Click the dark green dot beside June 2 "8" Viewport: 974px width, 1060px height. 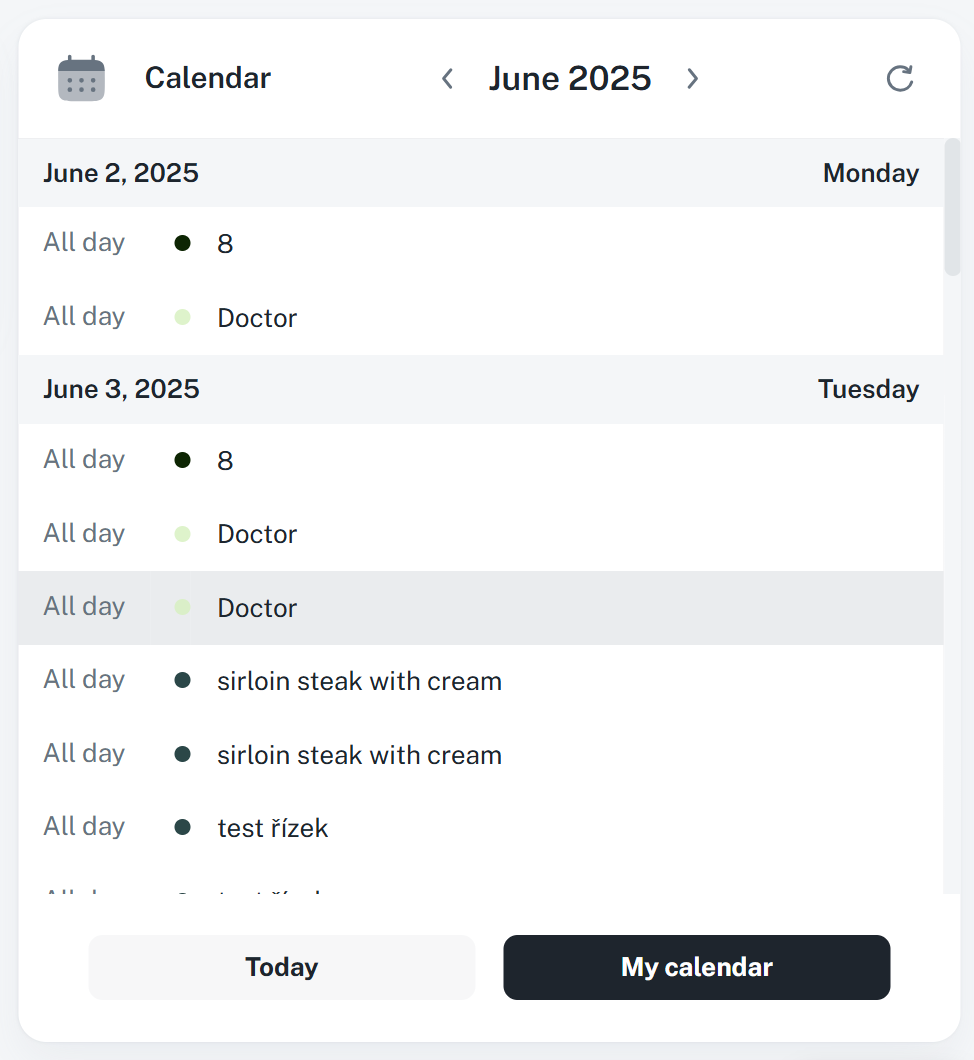point(182,242)
